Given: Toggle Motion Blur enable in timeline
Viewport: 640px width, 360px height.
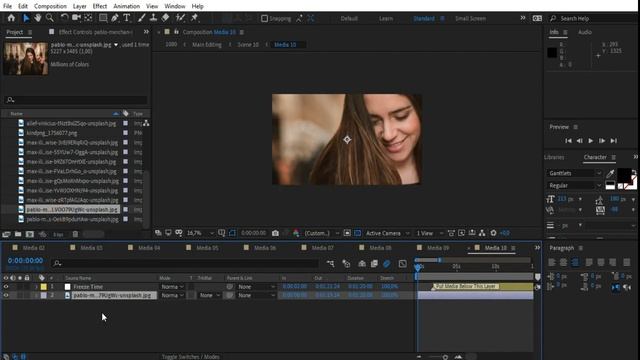Looking at the screenshot, I should (x=387, y=264).
